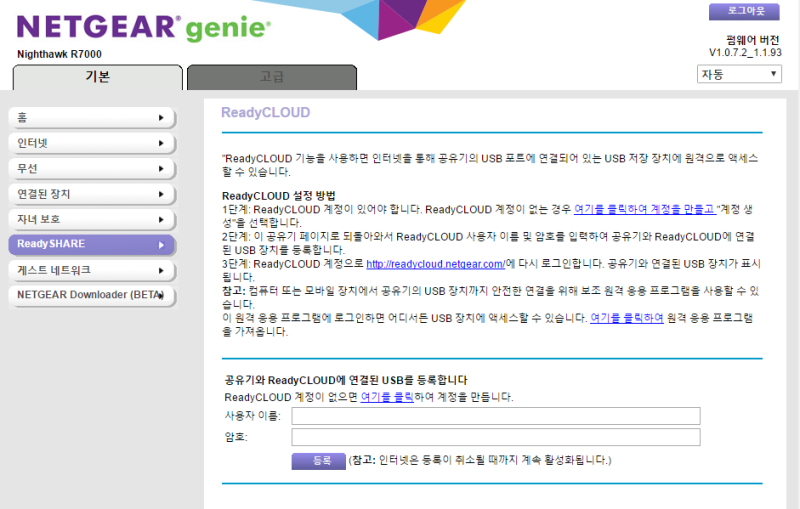Open the readycloud.netgear.com link
Screen dimensions: 800x509
(436, 264)
